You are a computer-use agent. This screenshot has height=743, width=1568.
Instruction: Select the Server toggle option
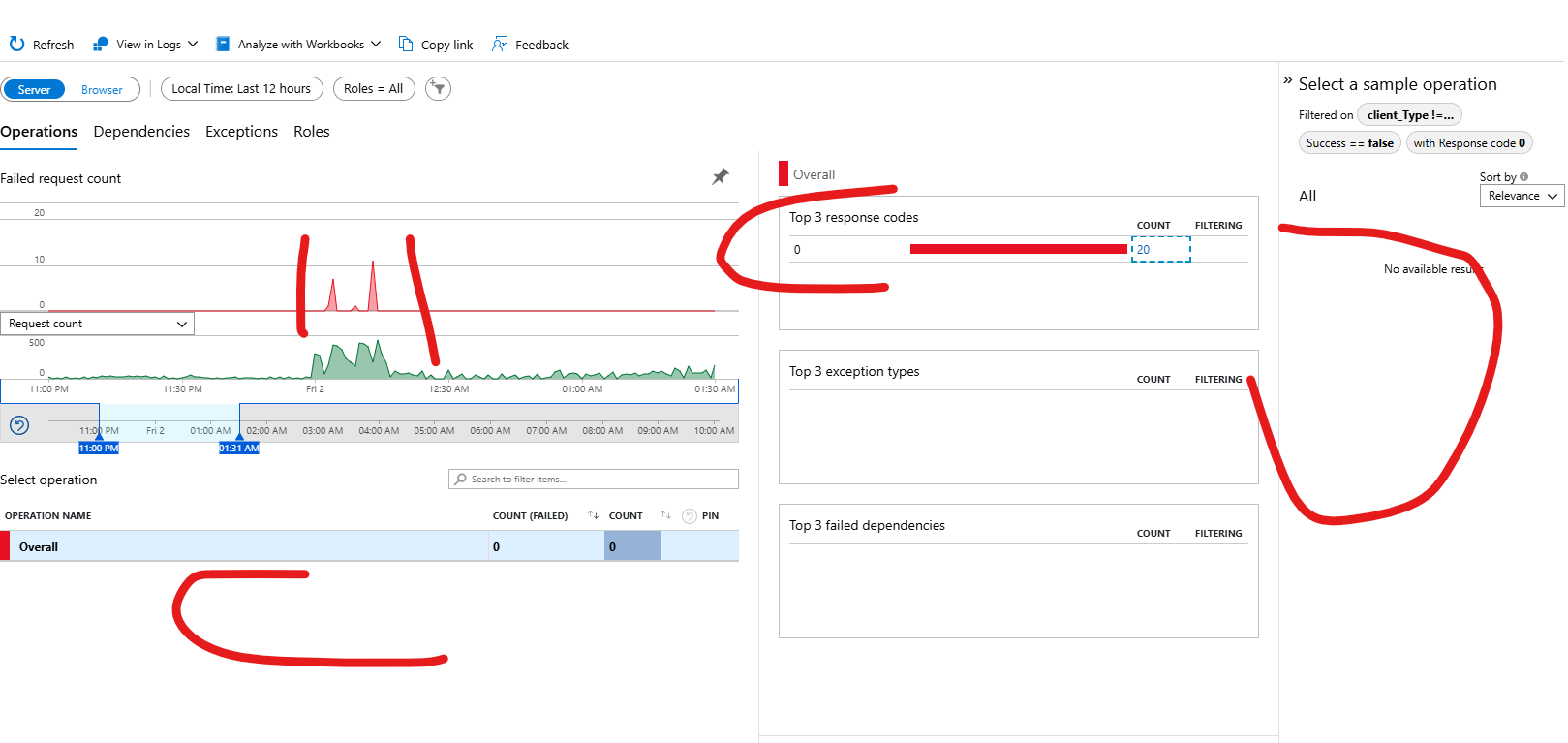click(x=34, y=89)
